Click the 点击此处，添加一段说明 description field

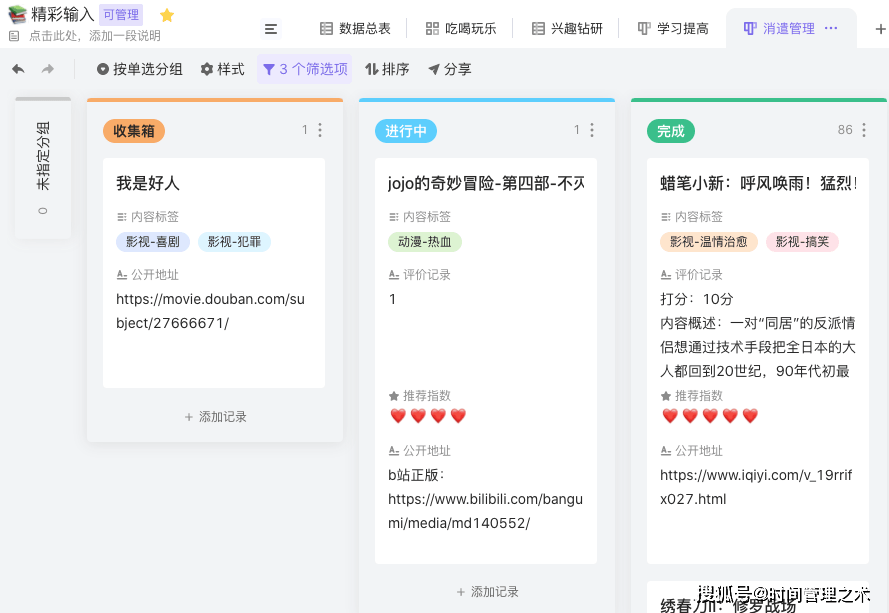[x=95, y=36]
